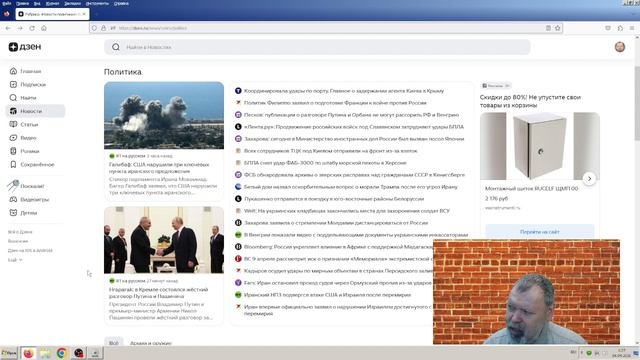Open Лукашенко отправится в поездку headline

(334, 199)
